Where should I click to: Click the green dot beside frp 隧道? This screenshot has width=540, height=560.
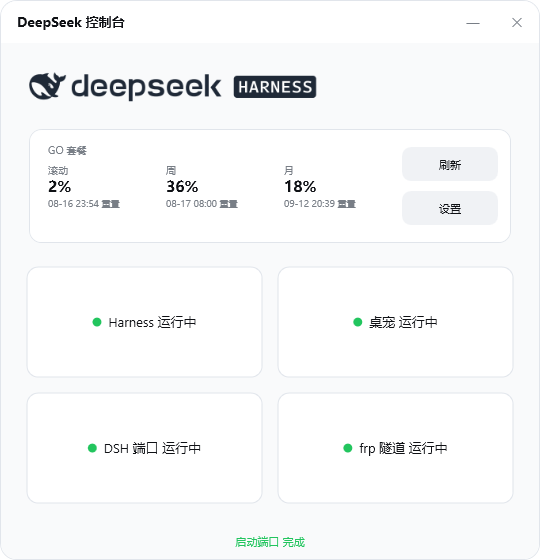click(x=348, y=448)
